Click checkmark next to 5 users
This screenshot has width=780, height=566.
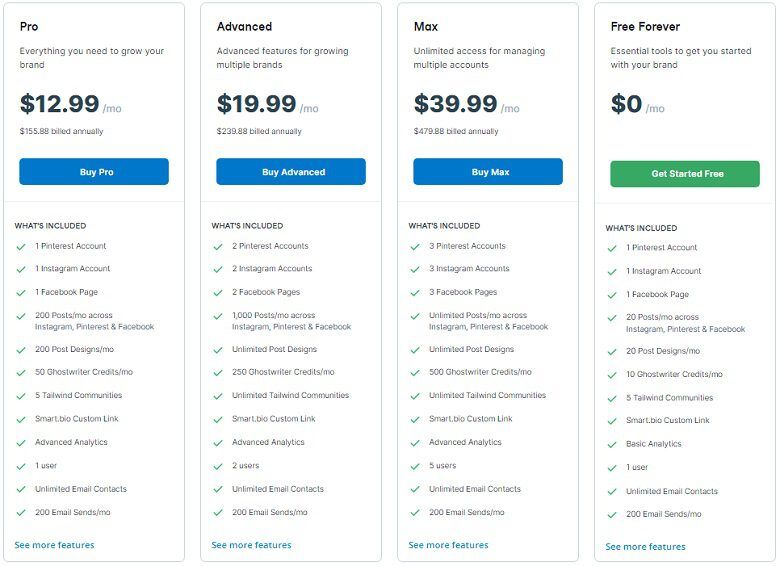click(415, 467)
